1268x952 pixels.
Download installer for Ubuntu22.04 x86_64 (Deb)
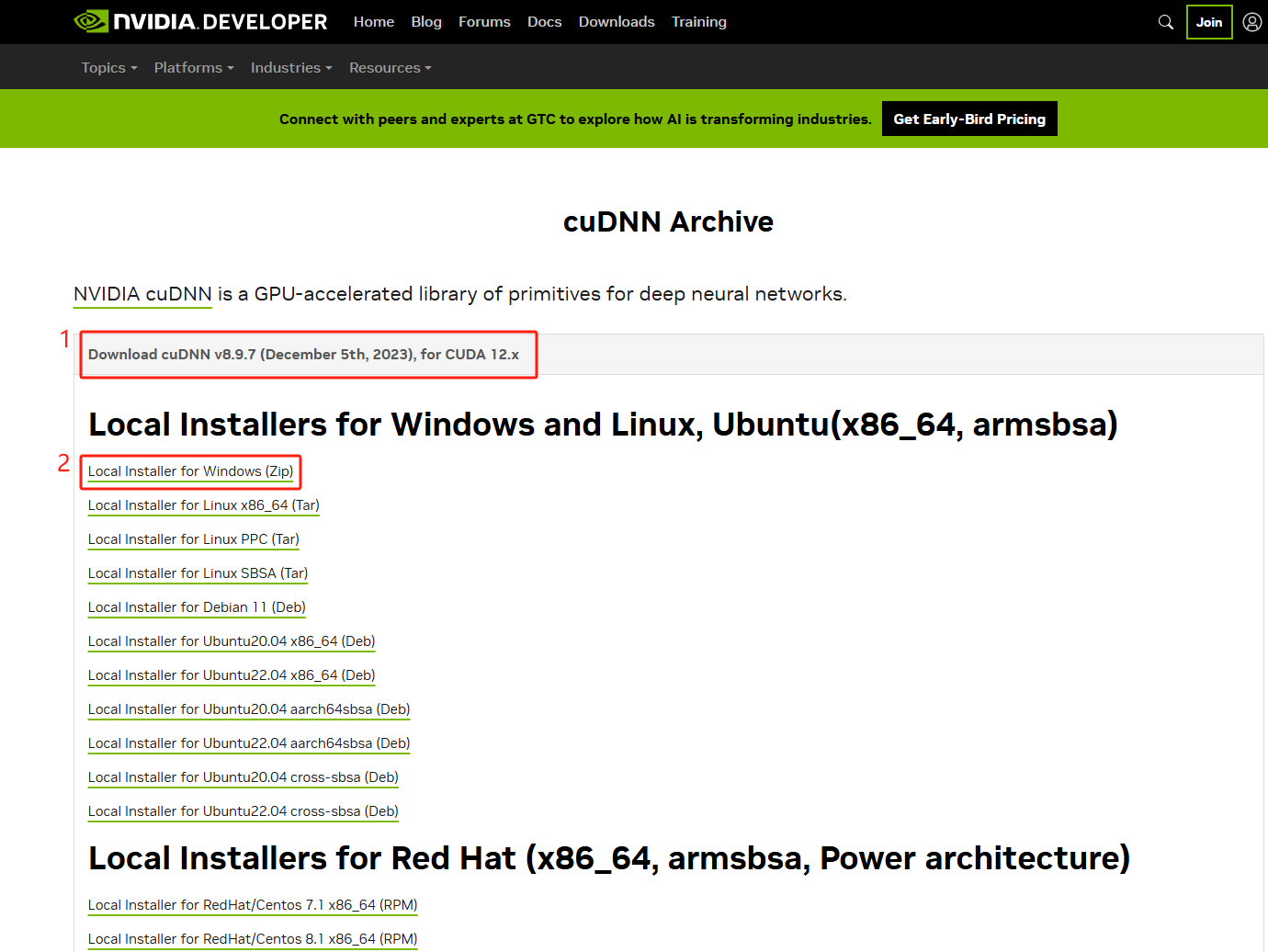click(232, 675)
